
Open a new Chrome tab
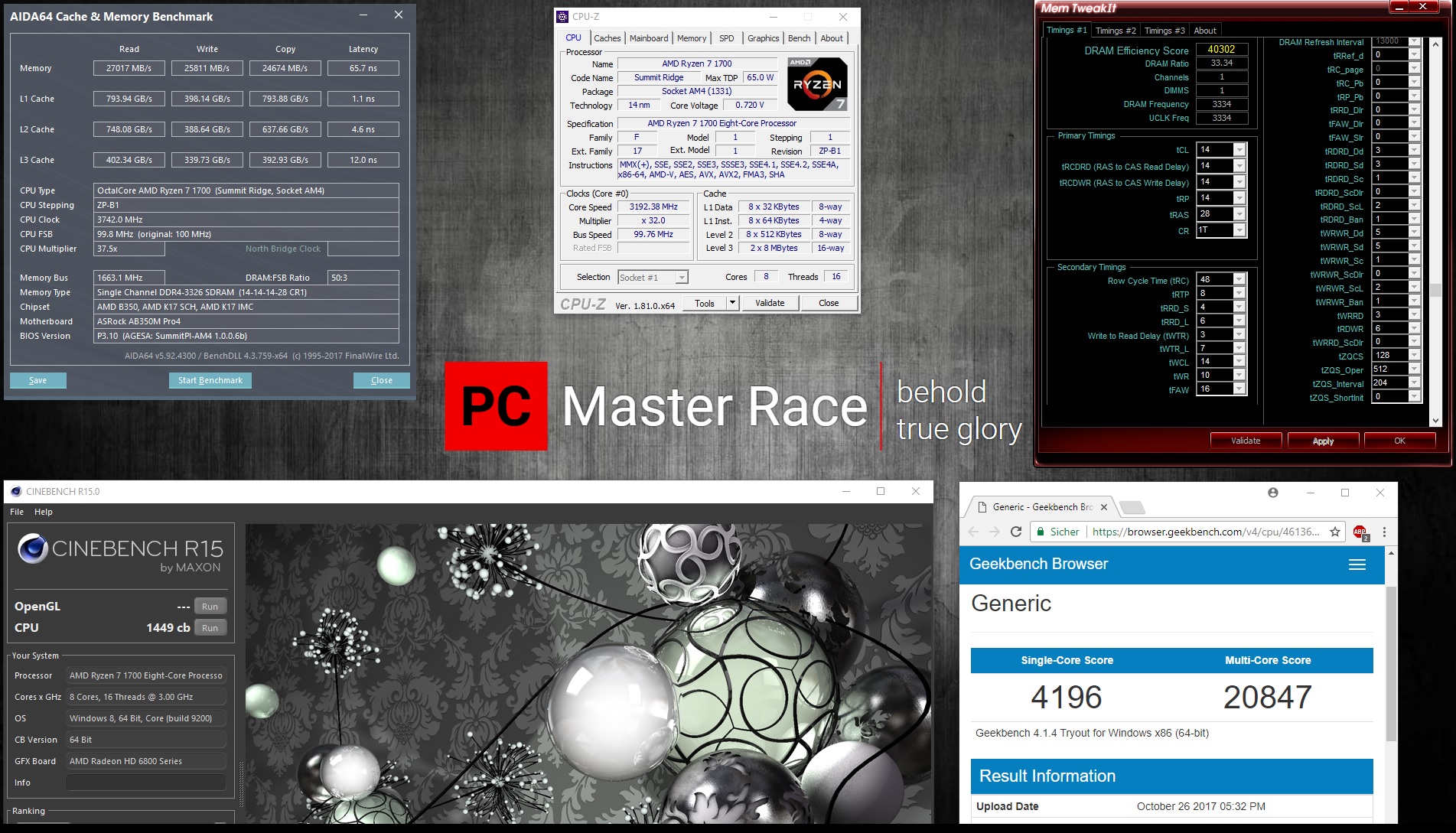(1132, 507)
